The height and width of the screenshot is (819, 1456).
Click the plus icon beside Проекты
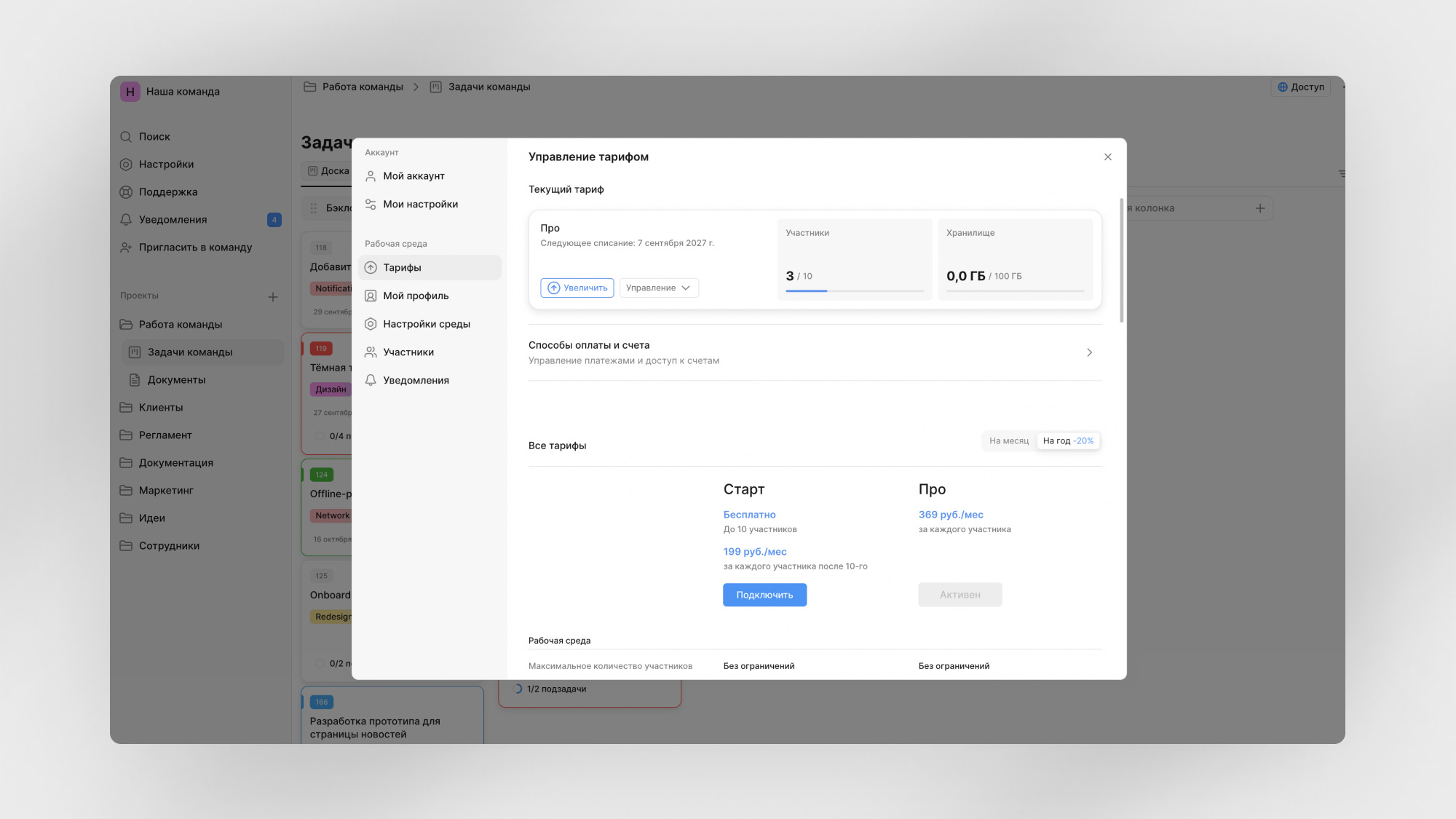pos(273,296)
